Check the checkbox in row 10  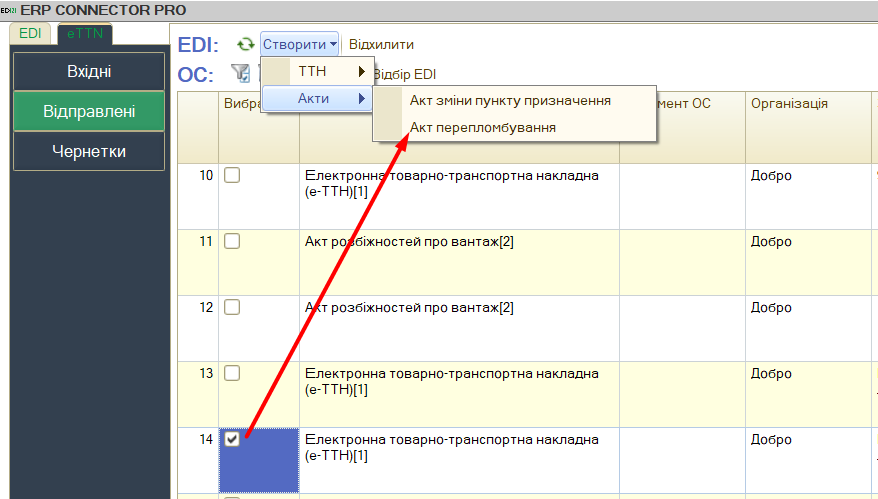tap(232, 175)
